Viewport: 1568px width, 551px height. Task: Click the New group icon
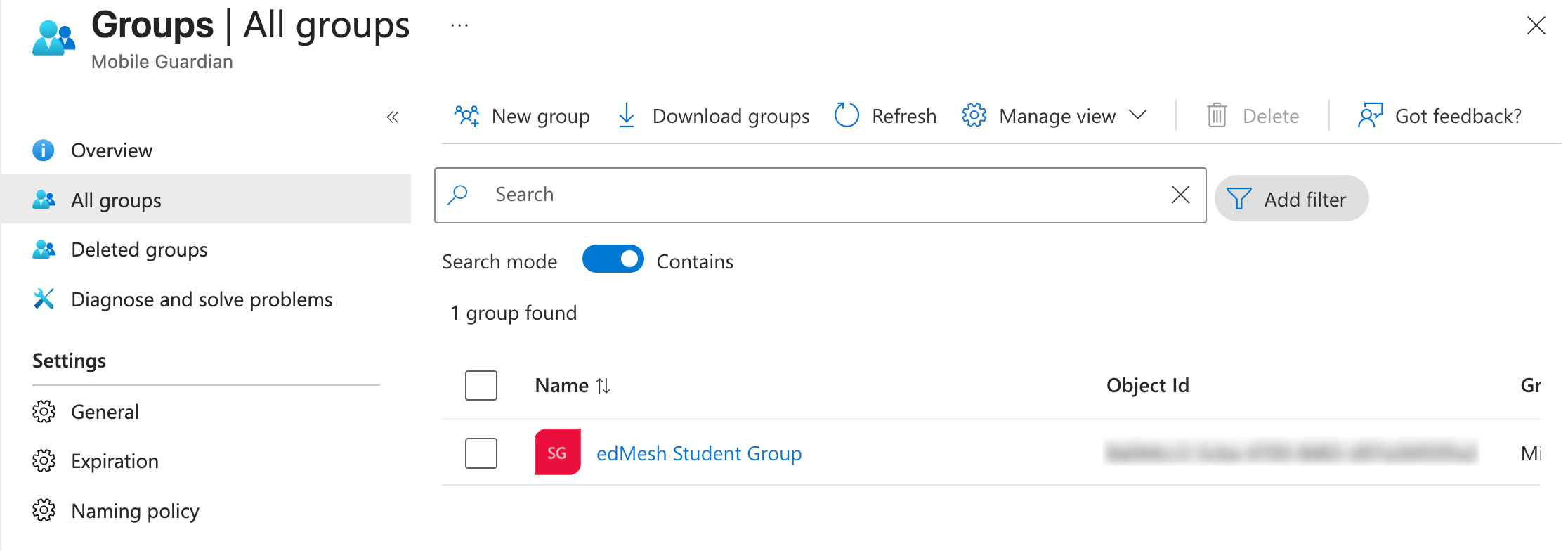point(466,115)
